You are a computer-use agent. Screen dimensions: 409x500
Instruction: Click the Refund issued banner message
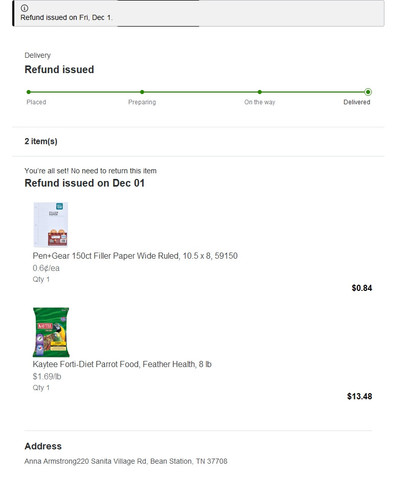66,17
